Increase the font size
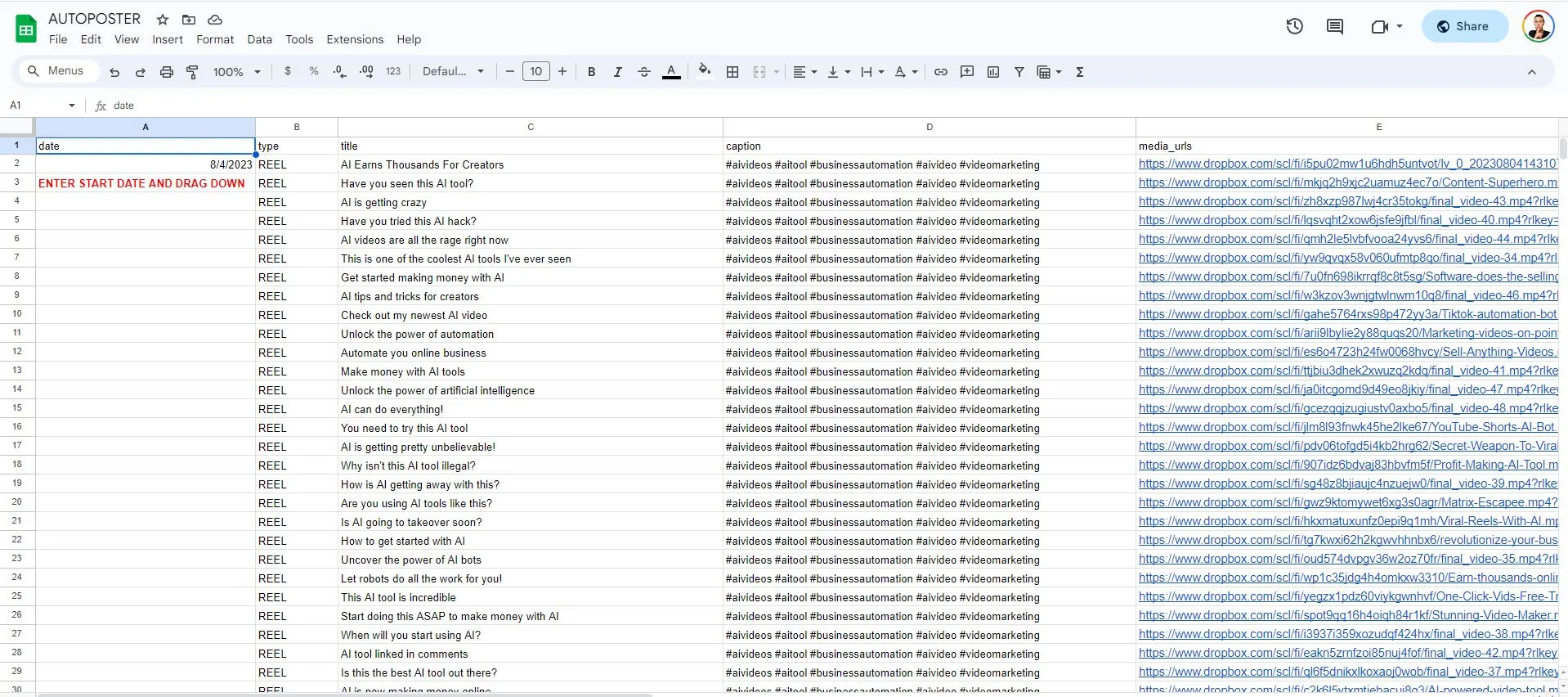Viewport: 1568px width, 697px height. click(562, 72)
